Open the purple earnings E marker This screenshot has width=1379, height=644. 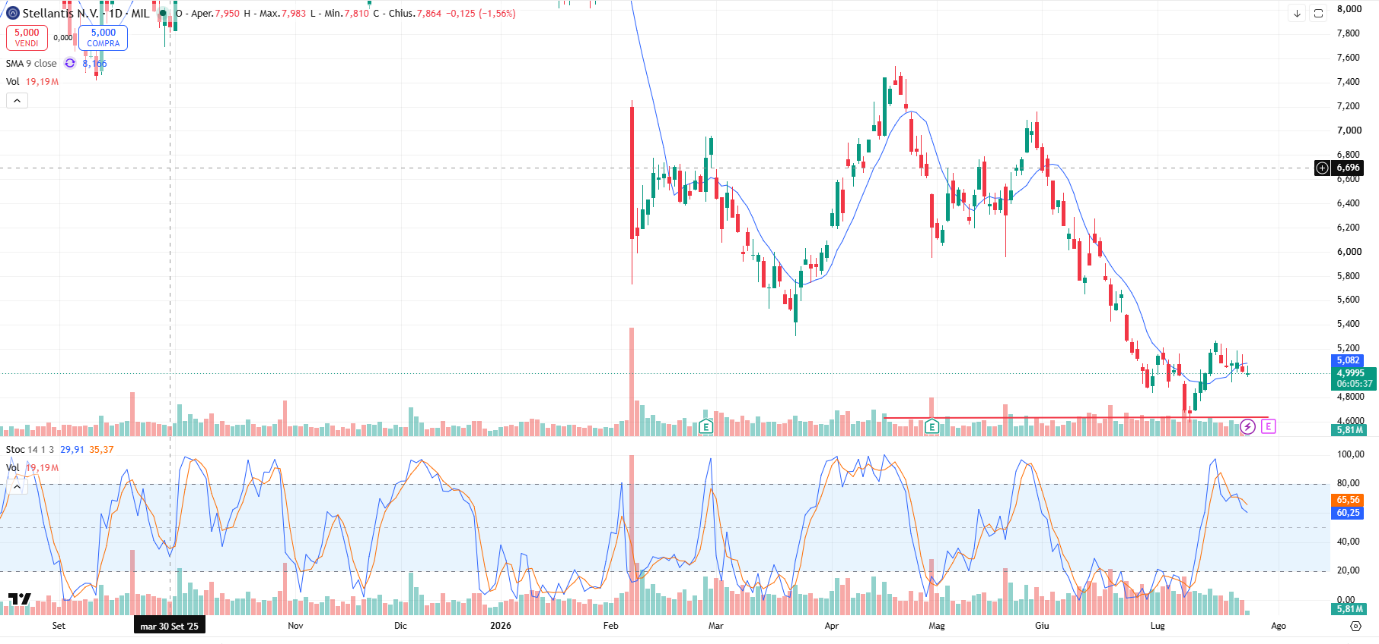point(1268,427)
